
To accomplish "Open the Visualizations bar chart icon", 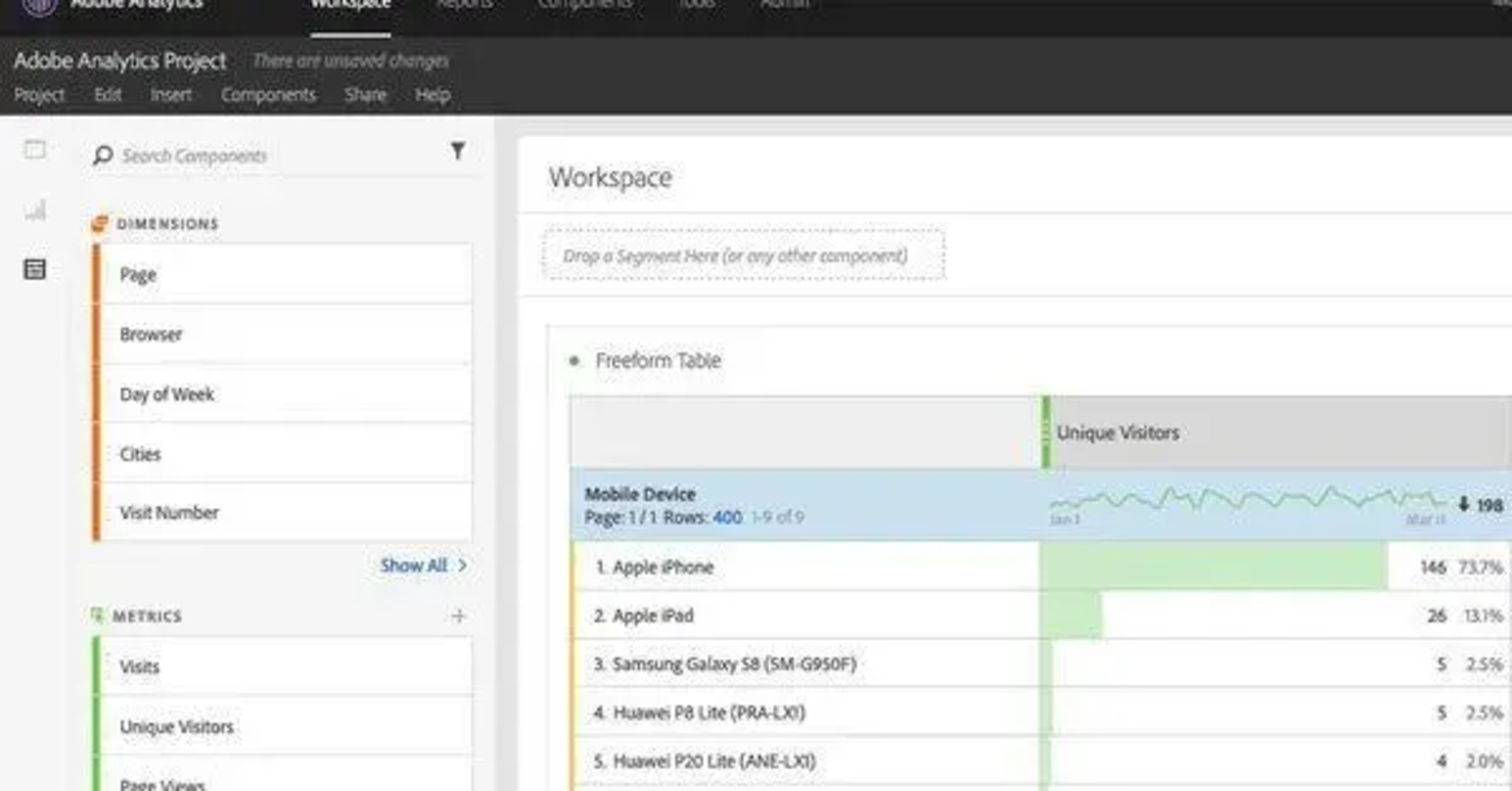I will coord(35,210).
